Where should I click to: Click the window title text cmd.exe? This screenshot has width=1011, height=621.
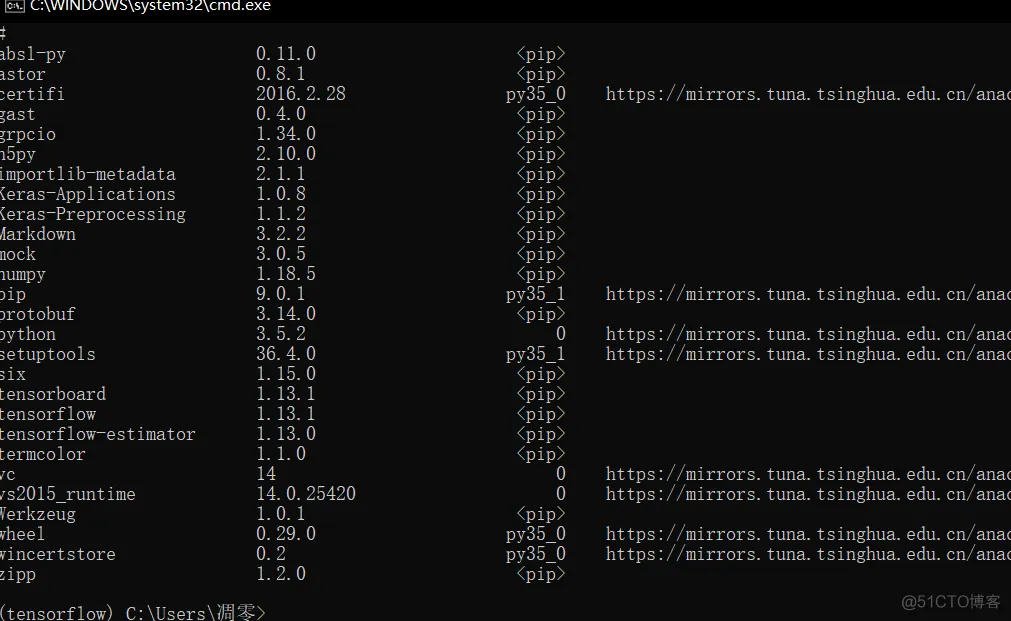tap(150, 6)
